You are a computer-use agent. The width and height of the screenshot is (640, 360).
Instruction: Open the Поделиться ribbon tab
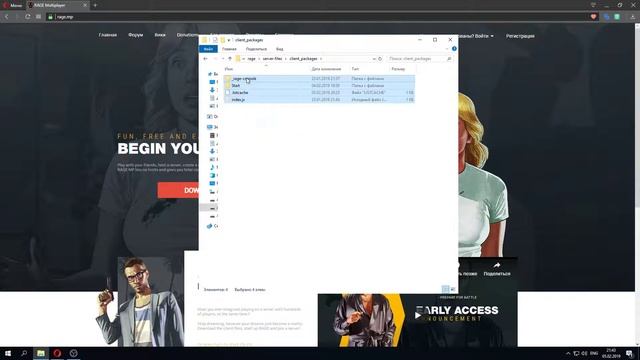tap(256, 49)
